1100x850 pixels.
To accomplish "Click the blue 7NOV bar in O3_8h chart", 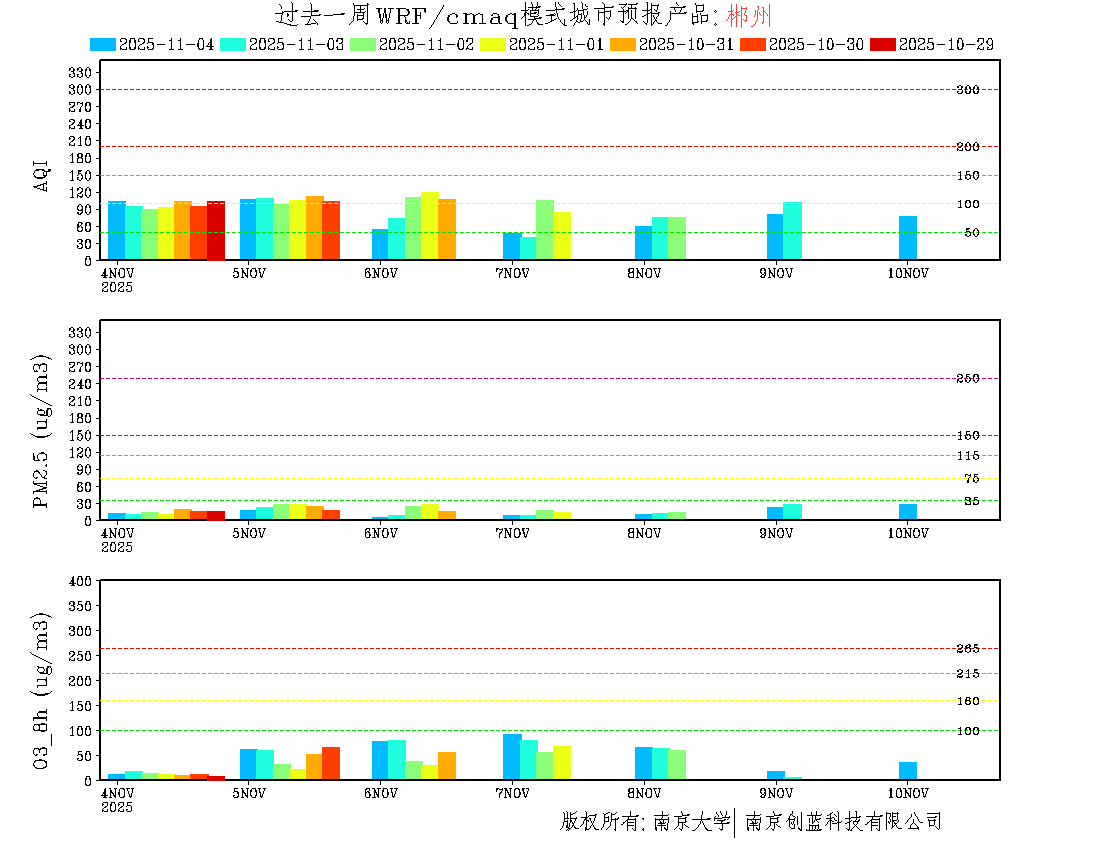I will click(512, 757).
